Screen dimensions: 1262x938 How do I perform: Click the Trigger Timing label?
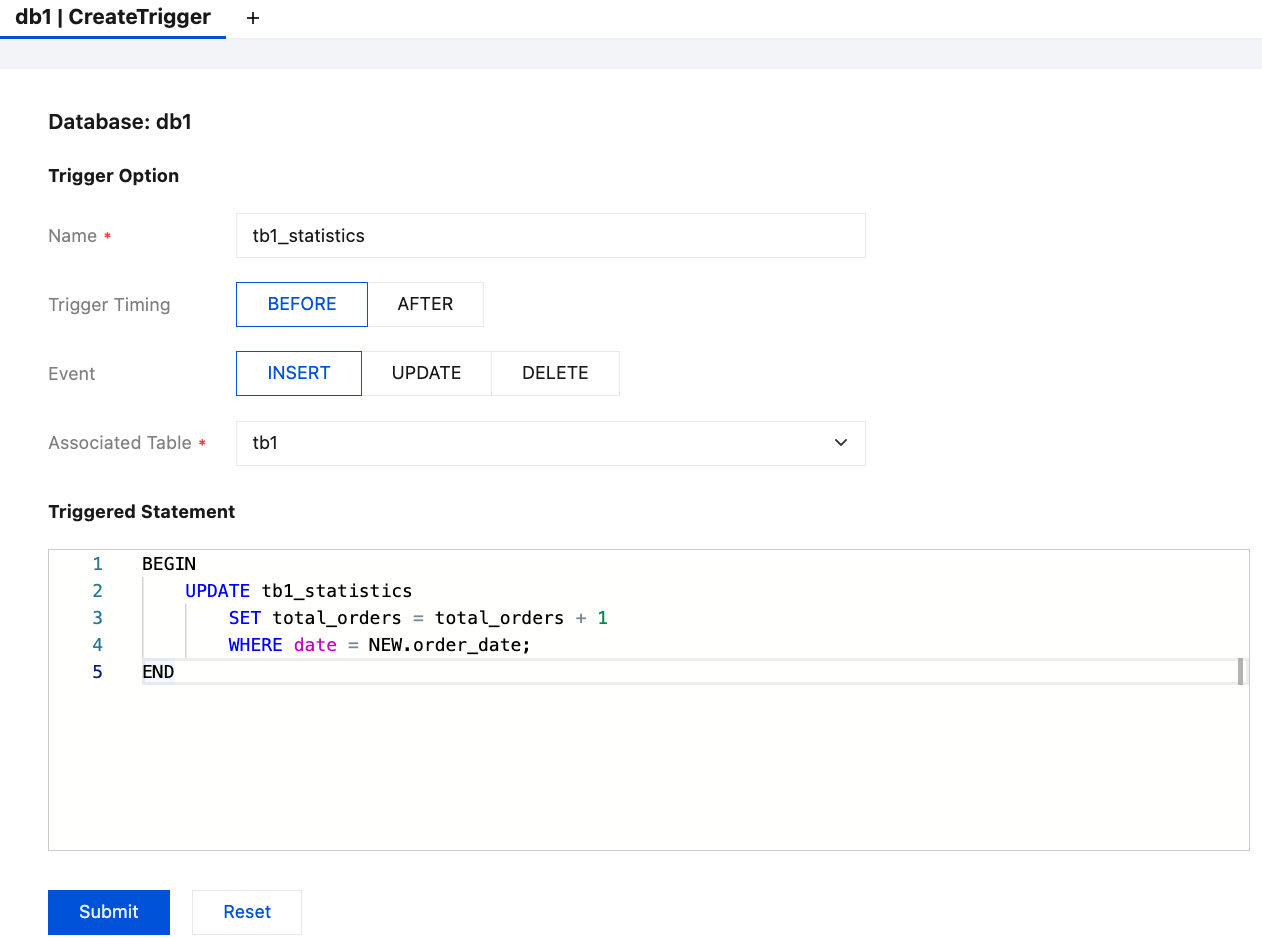coord(109,305)
